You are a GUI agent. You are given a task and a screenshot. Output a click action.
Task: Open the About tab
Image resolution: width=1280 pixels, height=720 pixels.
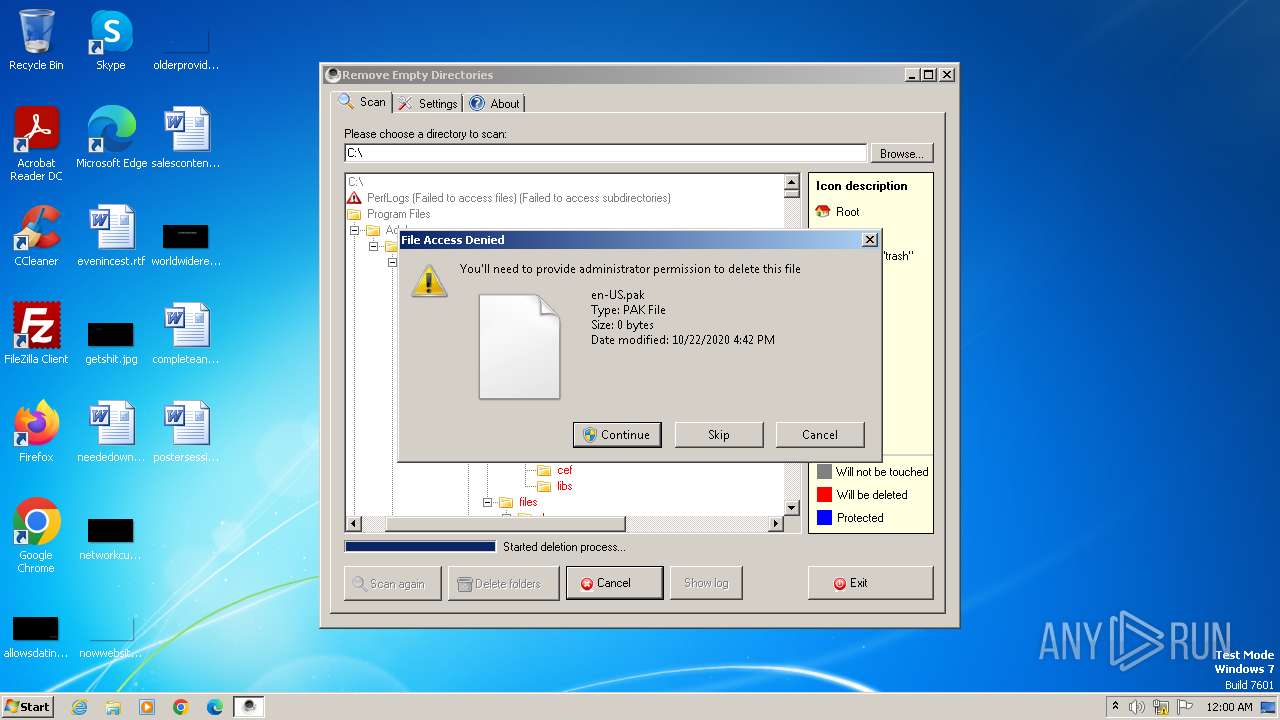(x=494, y=103)
